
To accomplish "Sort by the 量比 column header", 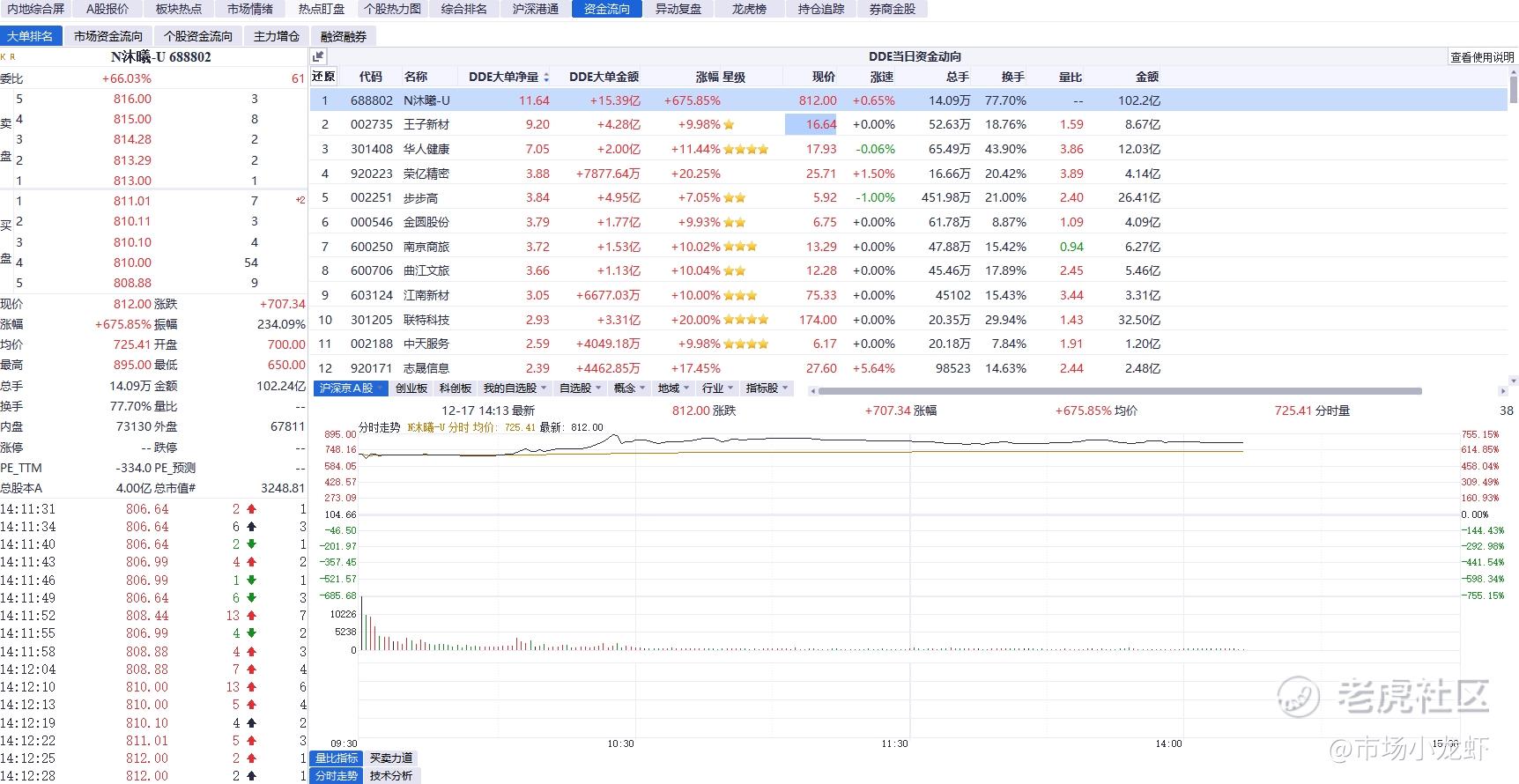I will click(x=1071, y=77).
